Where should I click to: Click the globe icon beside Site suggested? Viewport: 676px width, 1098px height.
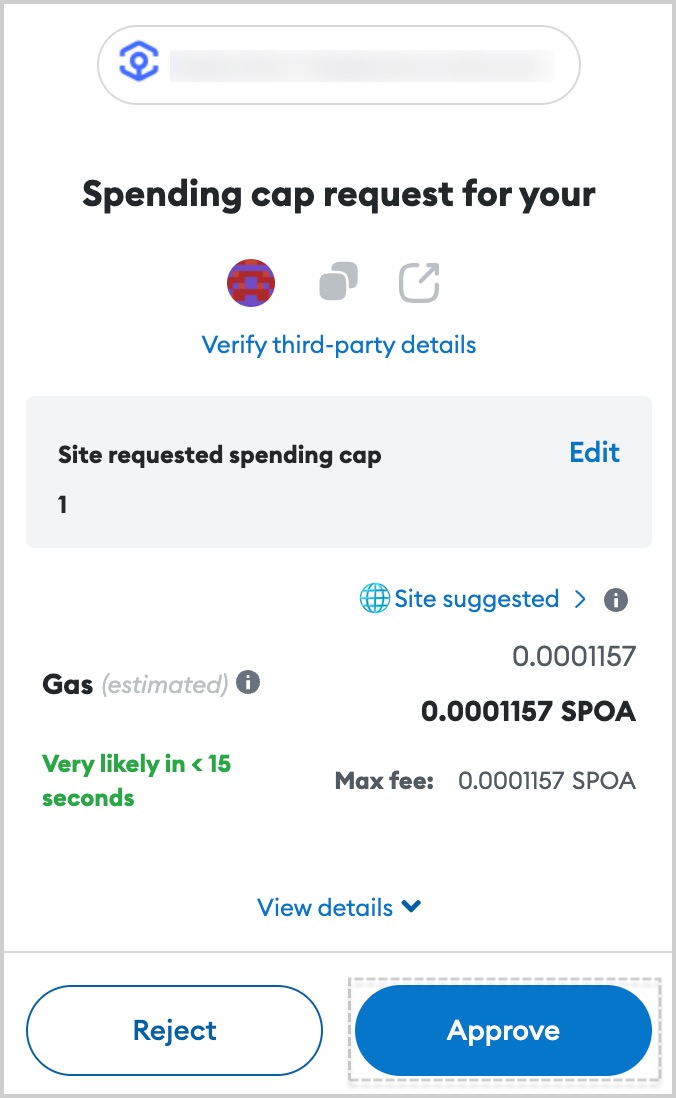click(375, 598)
